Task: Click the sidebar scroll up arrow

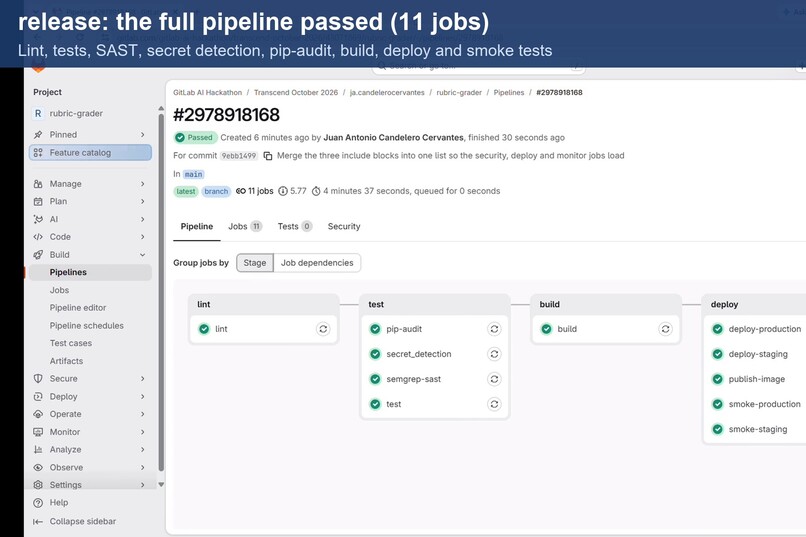Action: coord(161,108)
